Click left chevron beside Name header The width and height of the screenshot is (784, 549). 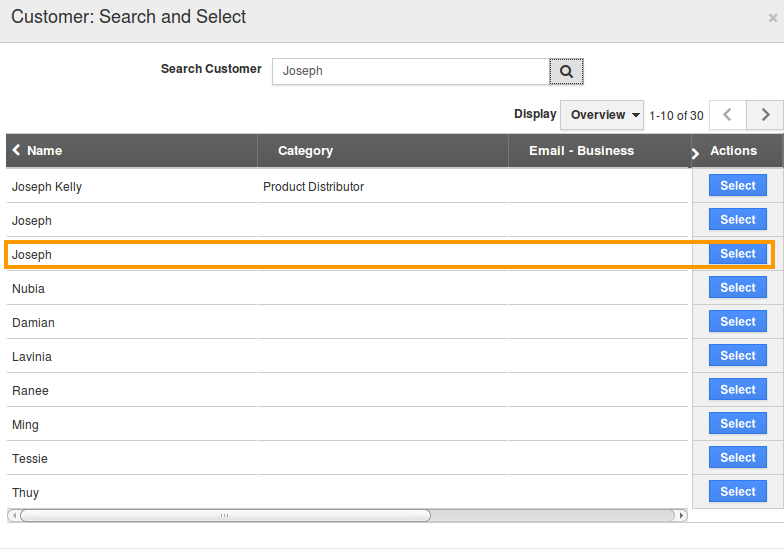pos(16,150)
